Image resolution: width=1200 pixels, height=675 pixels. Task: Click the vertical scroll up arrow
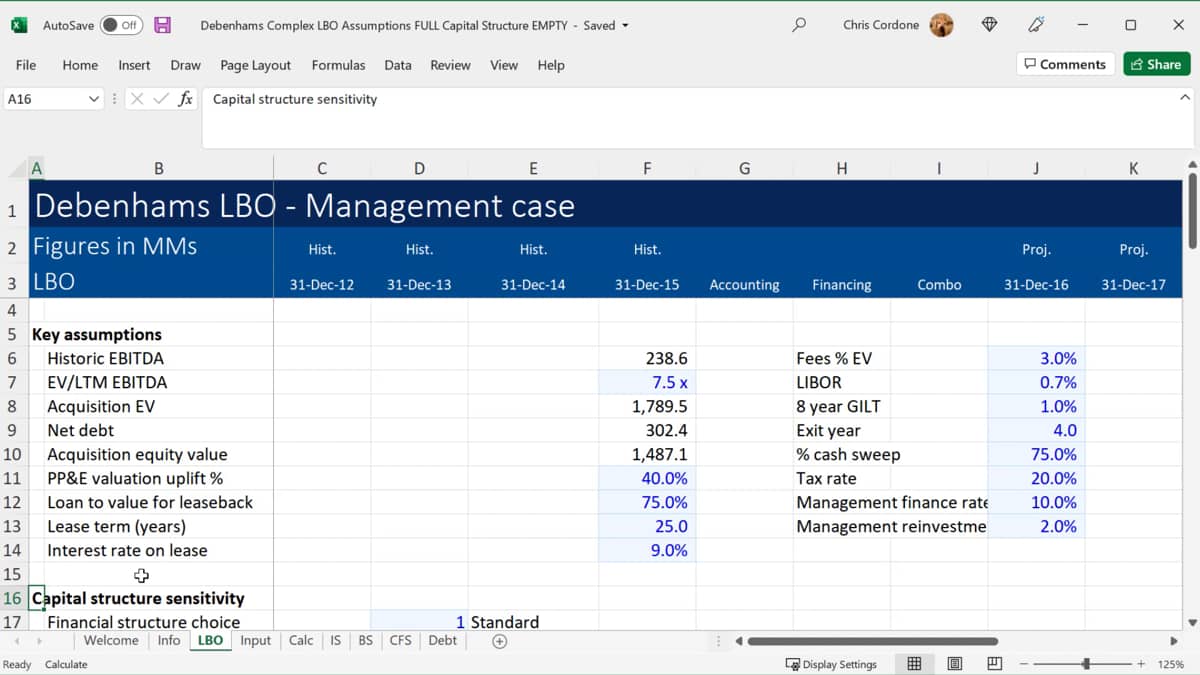coord(1191,165)
